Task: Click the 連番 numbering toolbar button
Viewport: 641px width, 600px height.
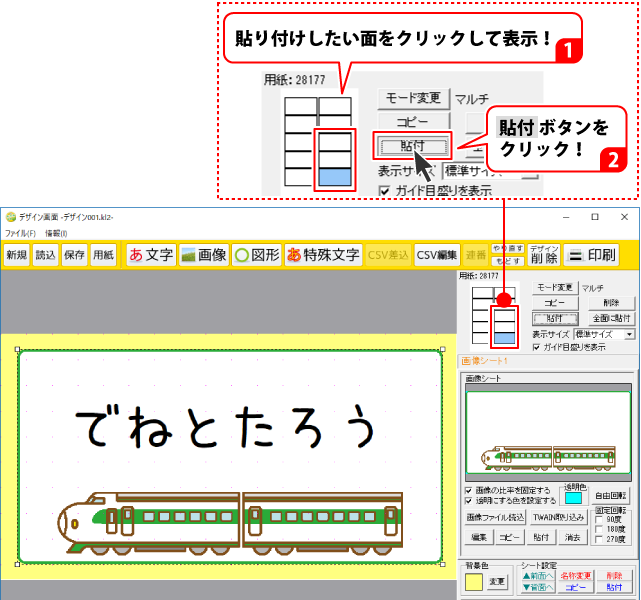Action: click(x=476, y=255)
